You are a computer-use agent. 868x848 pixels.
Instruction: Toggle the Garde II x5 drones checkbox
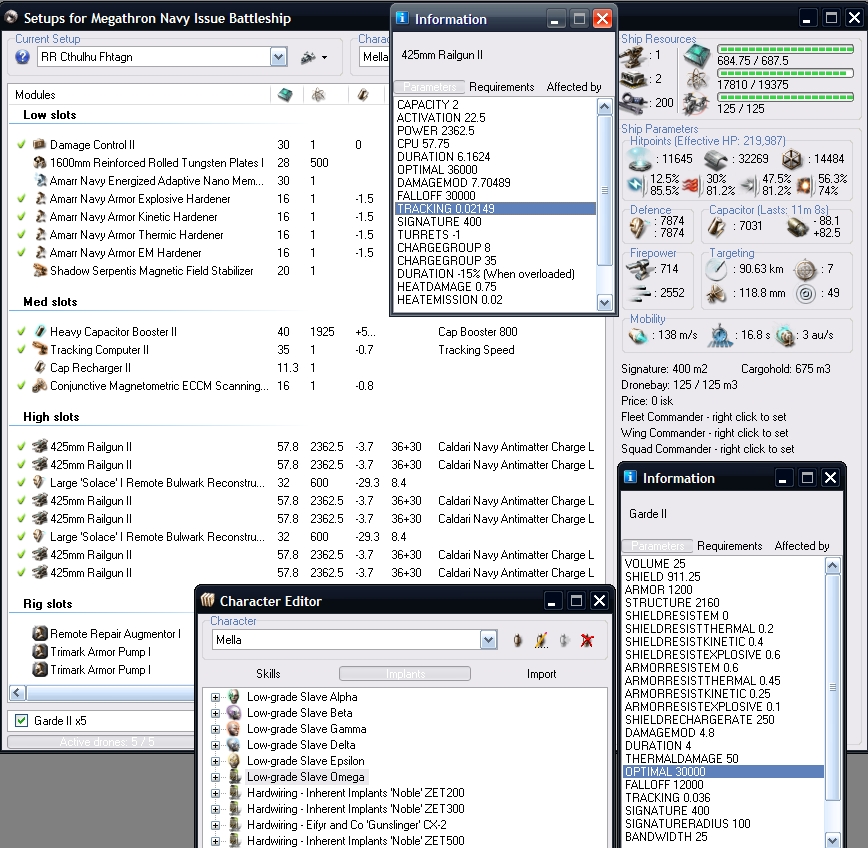[21, 720]
